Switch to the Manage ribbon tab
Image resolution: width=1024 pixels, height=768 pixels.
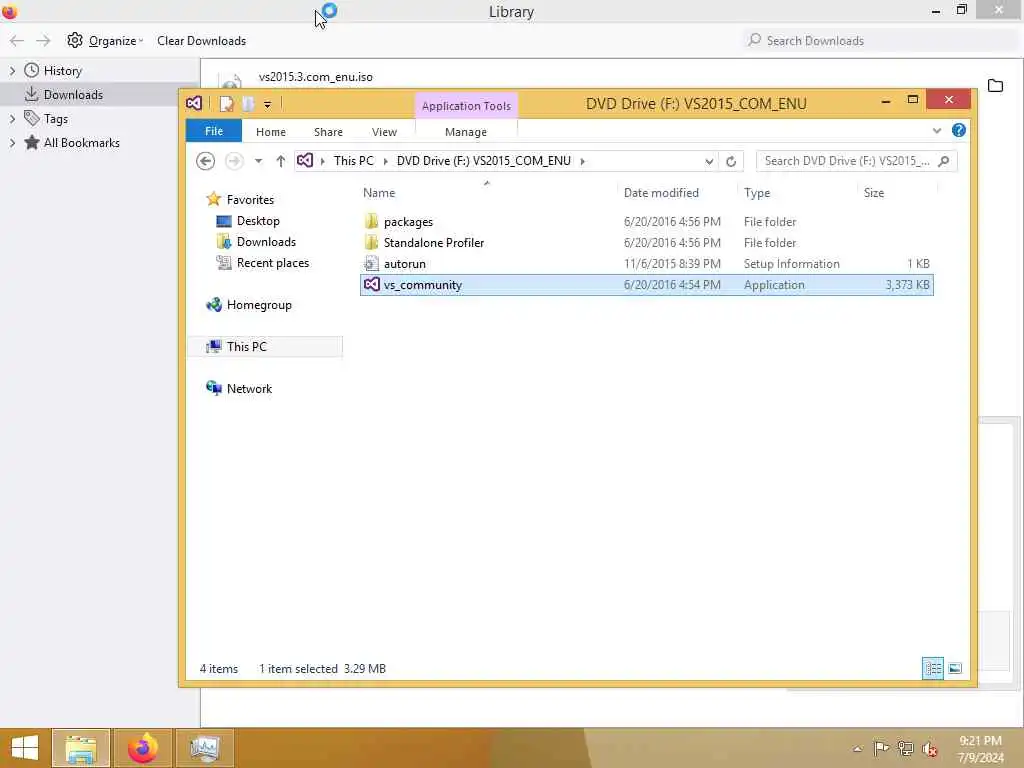466,132
